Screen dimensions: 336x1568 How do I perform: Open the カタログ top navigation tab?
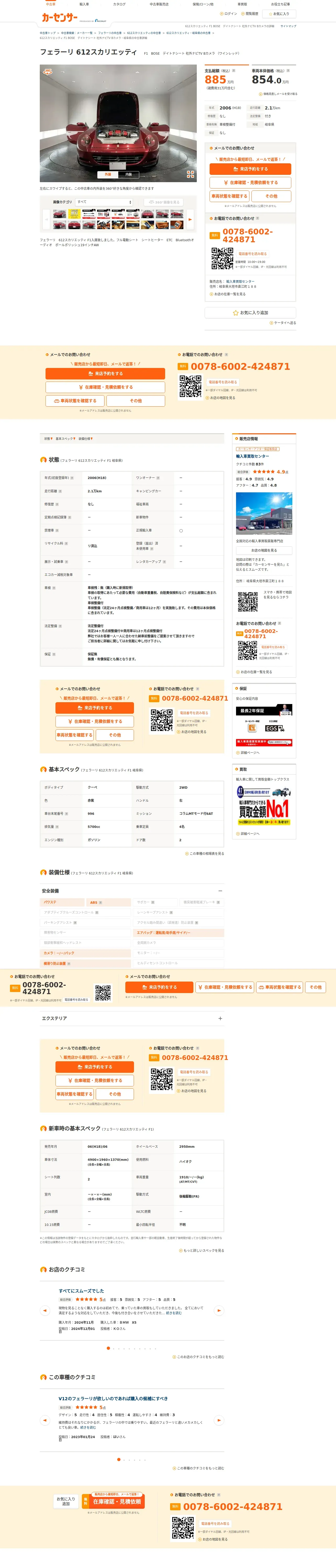coord(120,4)
